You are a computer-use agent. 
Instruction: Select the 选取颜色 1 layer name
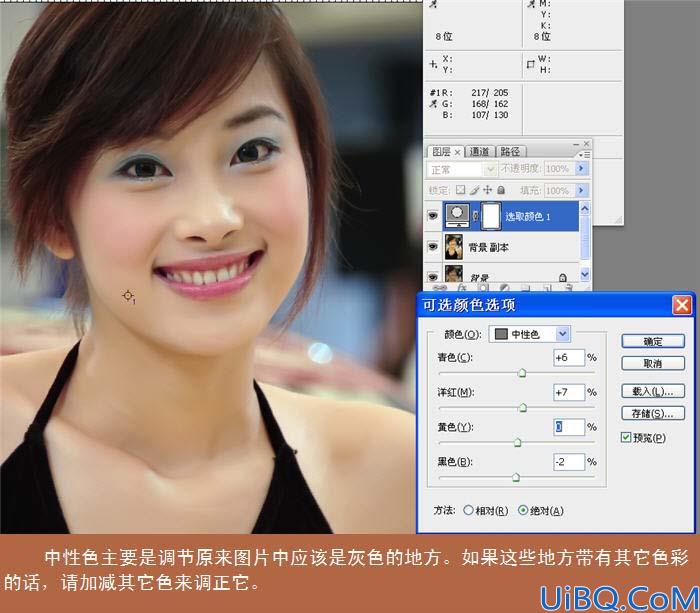527,217
